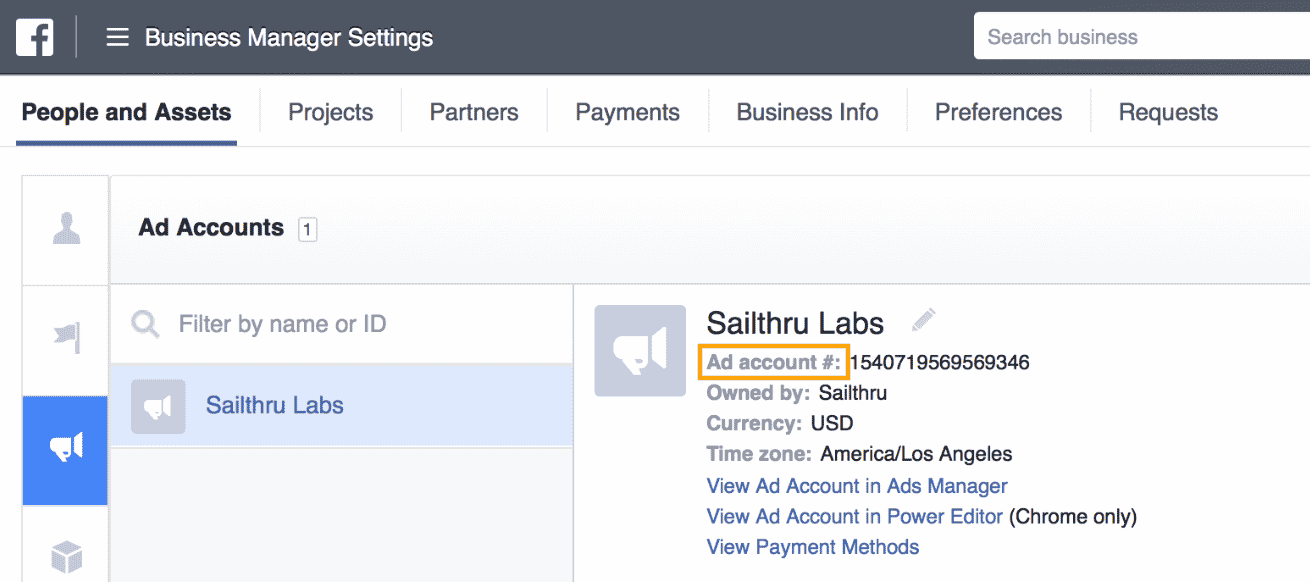The height and width of the screenshot is (582, 1310).
Task: Open the hamburger menu icon
Action: point(118,38)
